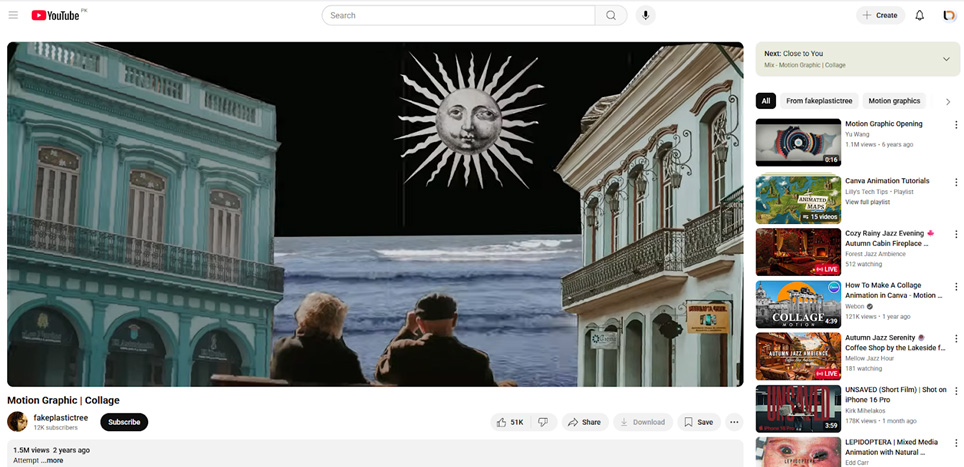Activate voice search microphone
The width and height of the screenshot is (964, 467).
tap(645, 15)
